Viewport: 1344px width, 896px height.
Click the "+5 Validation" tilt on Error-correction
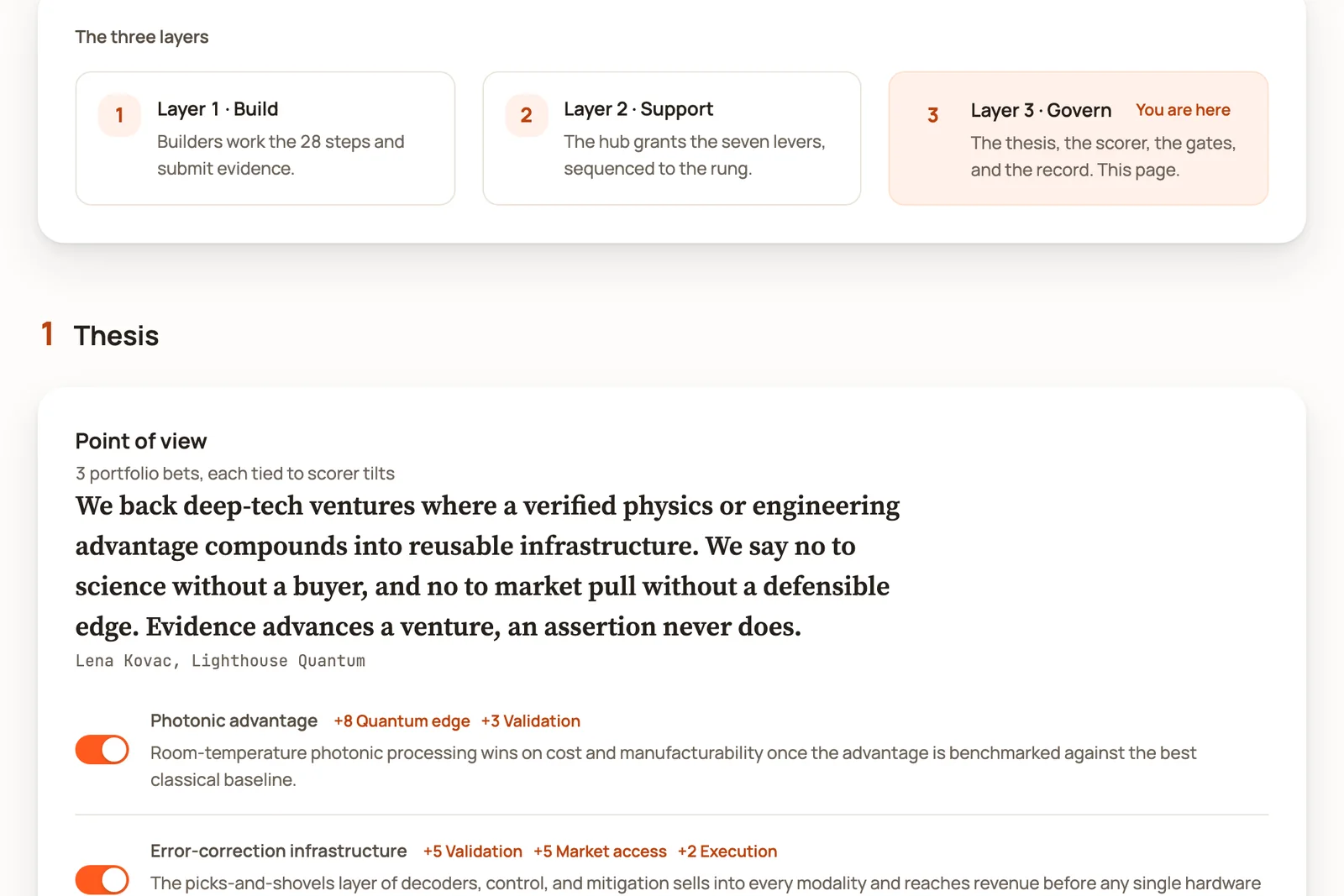(473, 851)
